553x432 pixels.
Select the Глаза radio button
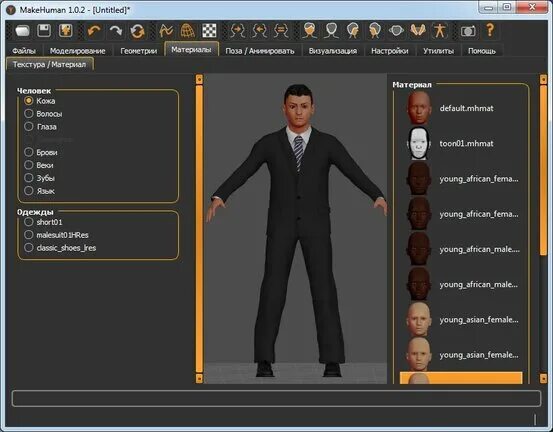pos(29,127)
